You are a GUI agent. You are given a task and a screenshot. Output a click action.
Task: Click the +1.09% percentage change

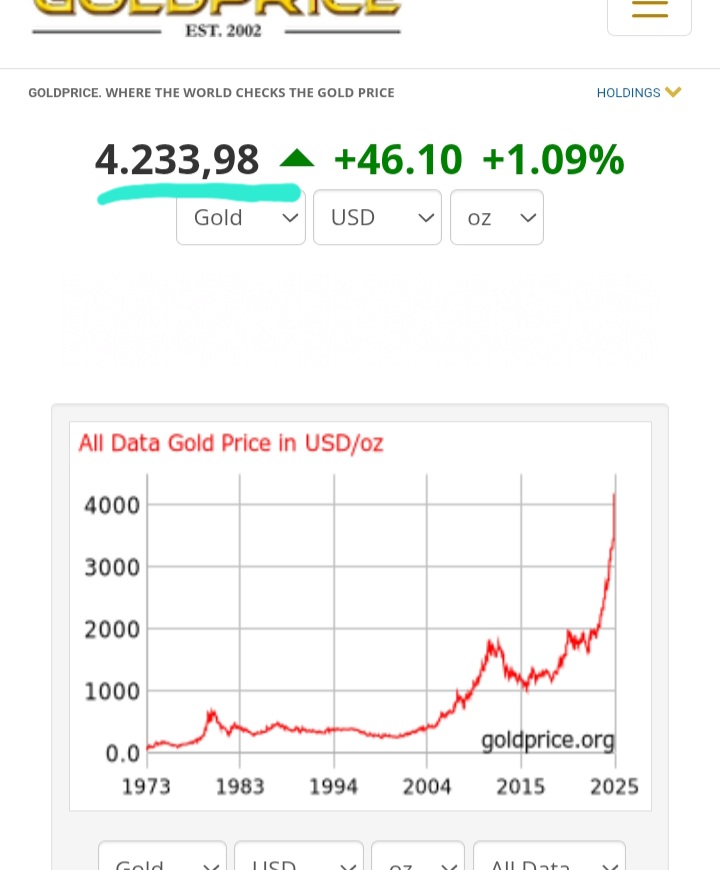pos(553,160)
